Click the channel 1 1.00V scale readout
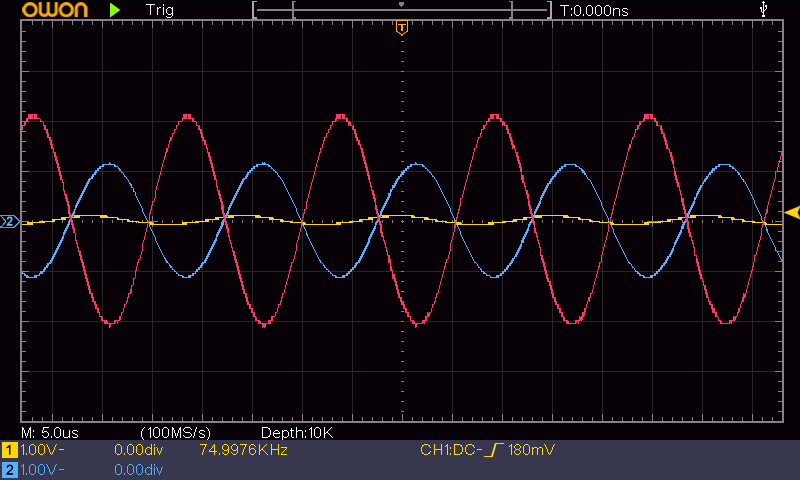 tap(41, 451)
